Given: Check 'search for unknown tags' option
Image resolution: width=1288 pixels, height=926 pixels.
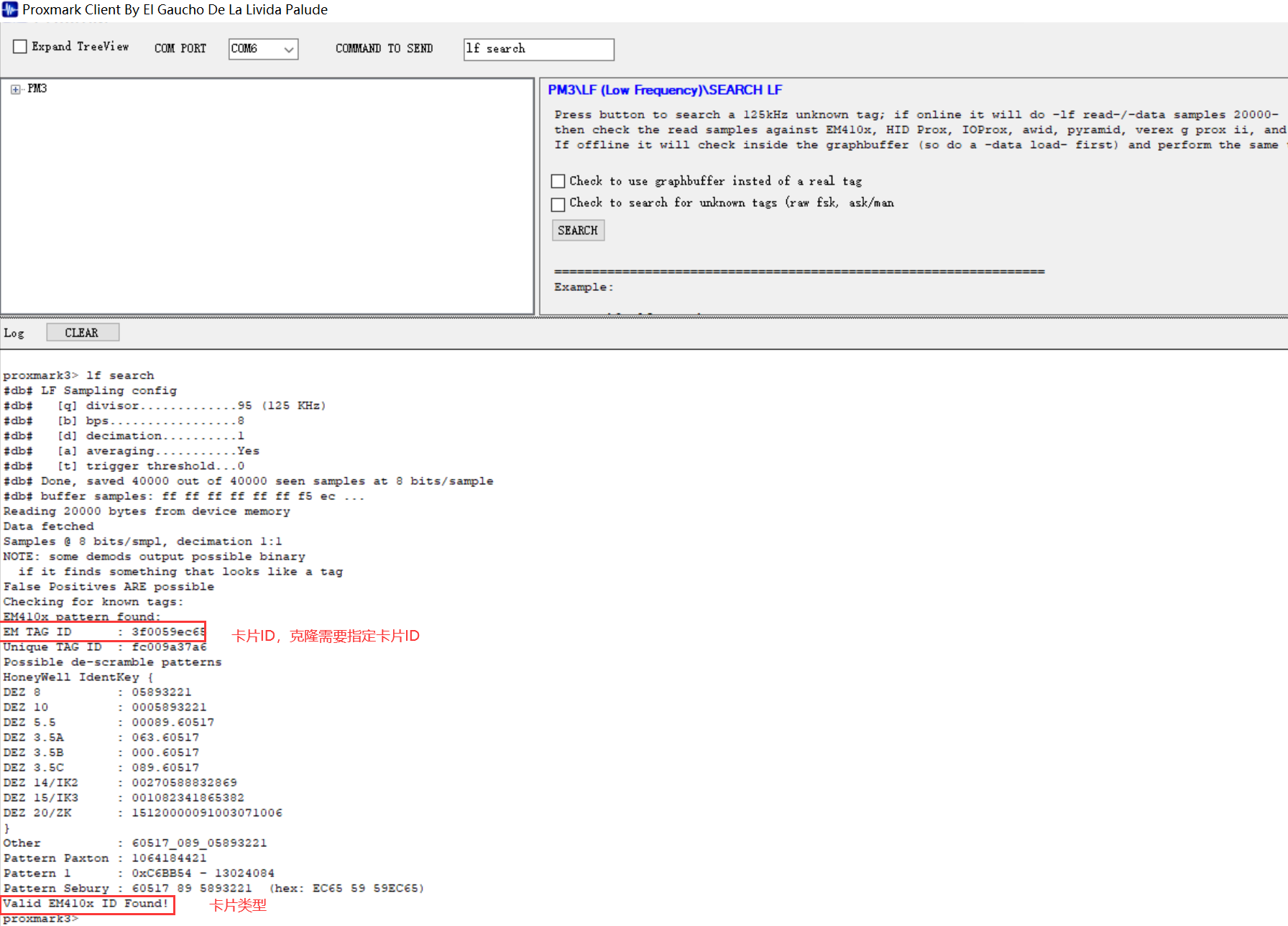Looking at the screenshot, I should (x=558, y=205).
